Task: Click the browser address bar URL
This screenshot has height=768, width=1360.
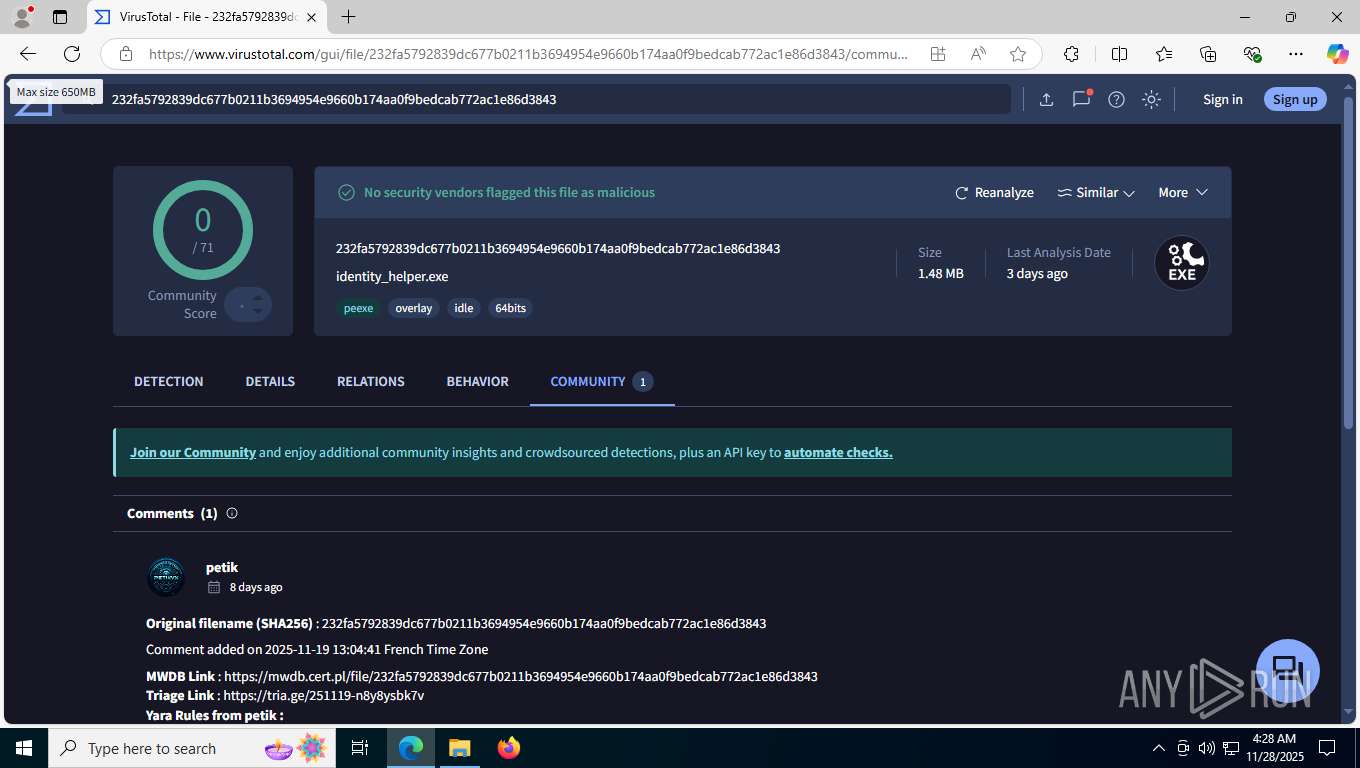Action: (528, 54)
